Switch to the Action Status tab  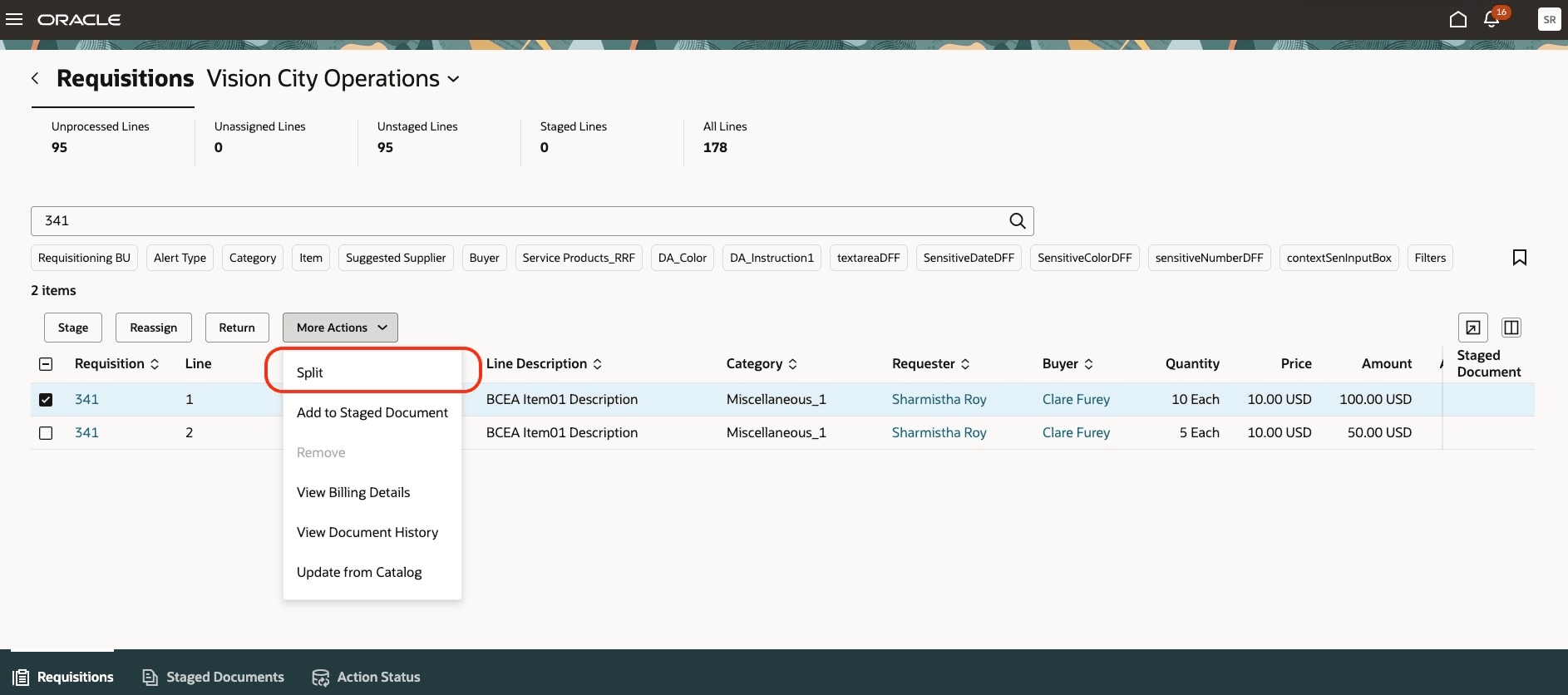tap(366, 677)
